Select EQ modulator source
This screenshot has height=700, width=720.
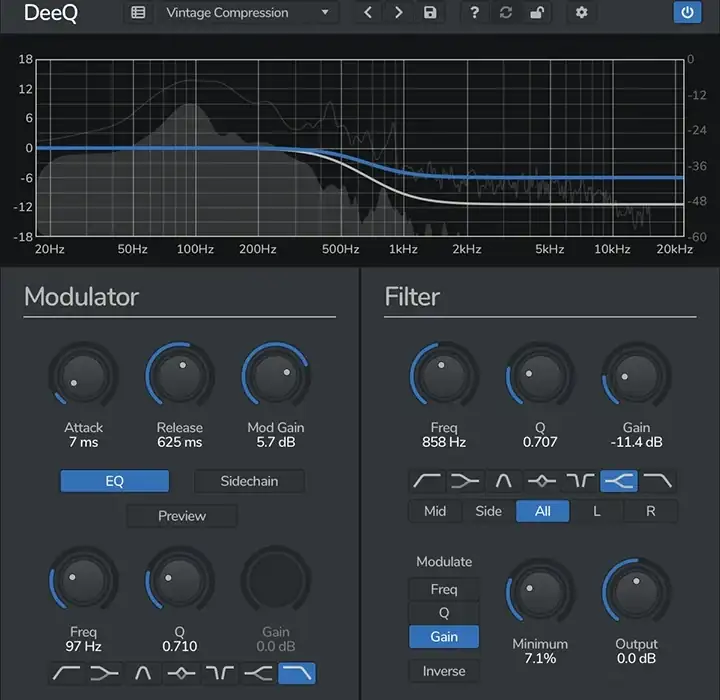114,481
